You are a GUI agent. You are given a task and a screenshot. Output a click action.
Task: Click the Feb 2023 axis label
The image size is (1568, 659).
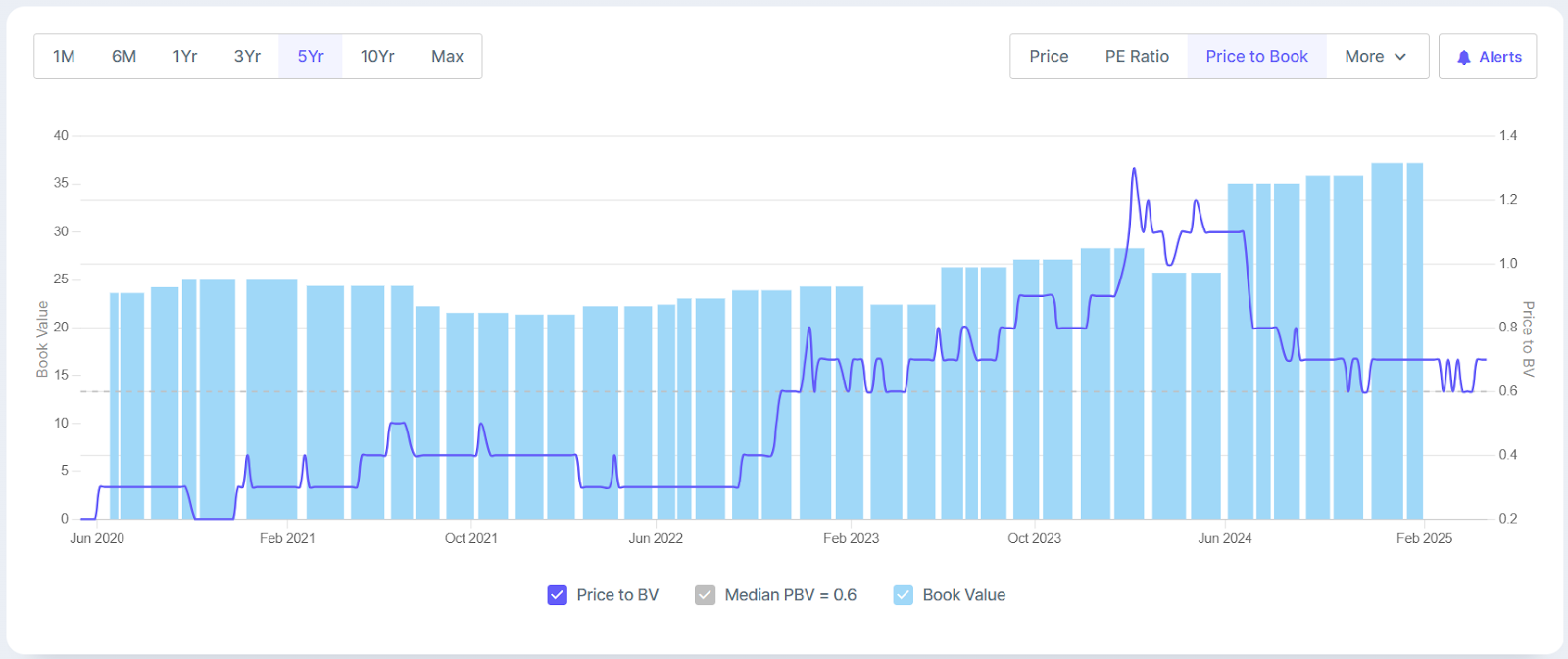coord(851,538)
